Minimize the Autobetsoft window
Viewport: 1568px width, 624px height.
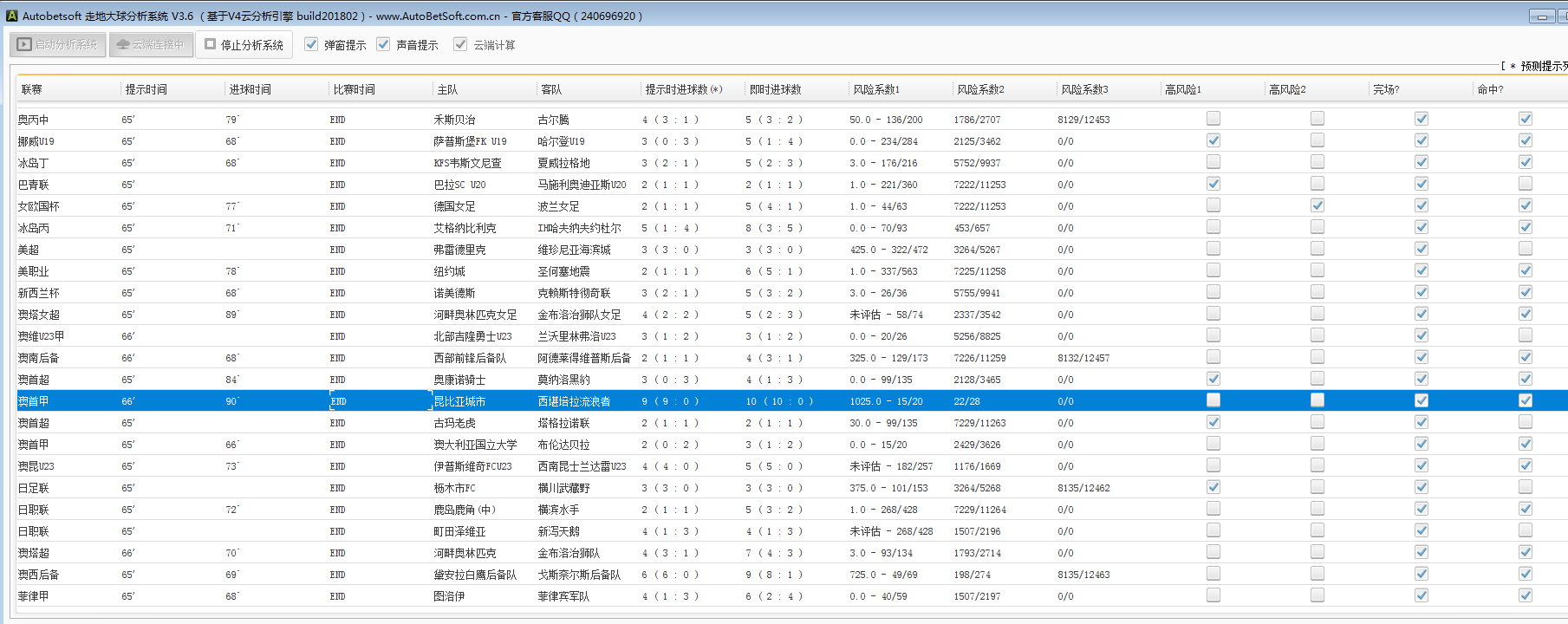1541,16
